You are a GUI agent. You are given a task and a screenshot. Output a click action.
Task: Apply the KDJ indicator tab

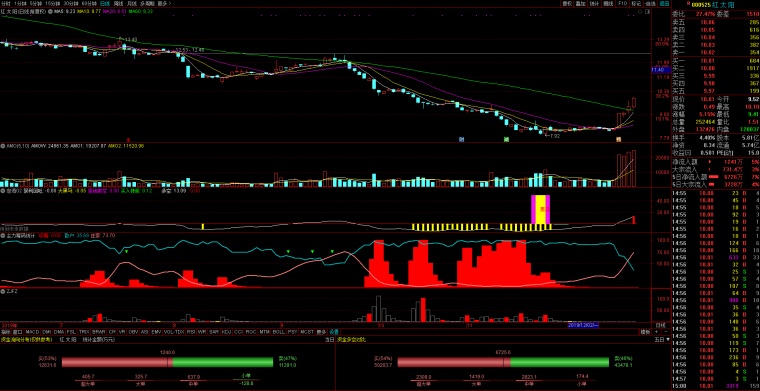click(226, 332)
